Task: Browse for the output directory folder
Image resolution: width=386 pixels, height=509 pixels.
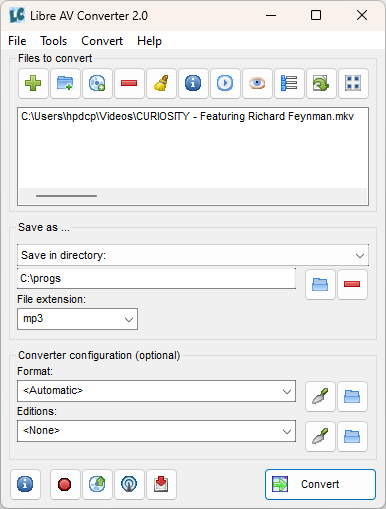Action: tap(320, 285)
